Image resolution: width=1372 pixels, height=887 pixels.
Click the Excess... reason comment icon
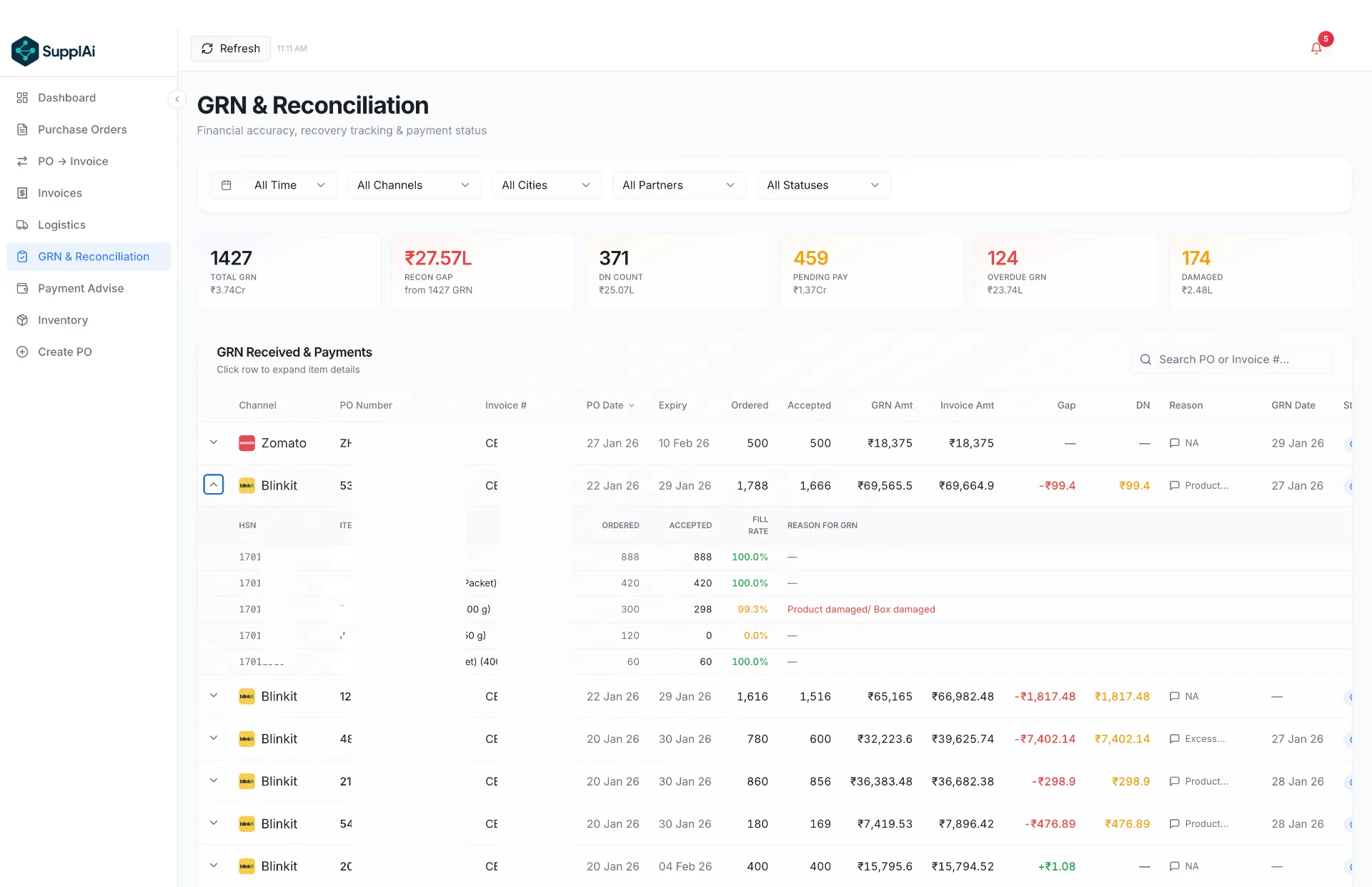[1174, 739]
